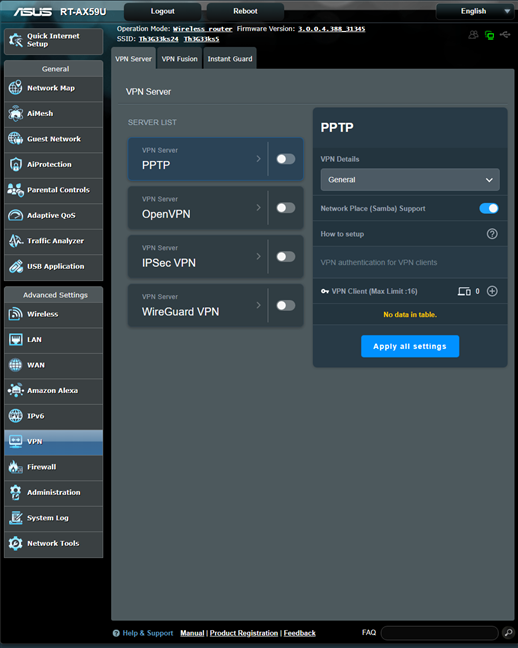
Task: Open the firmware version link
Action: [x=332, y=29]
